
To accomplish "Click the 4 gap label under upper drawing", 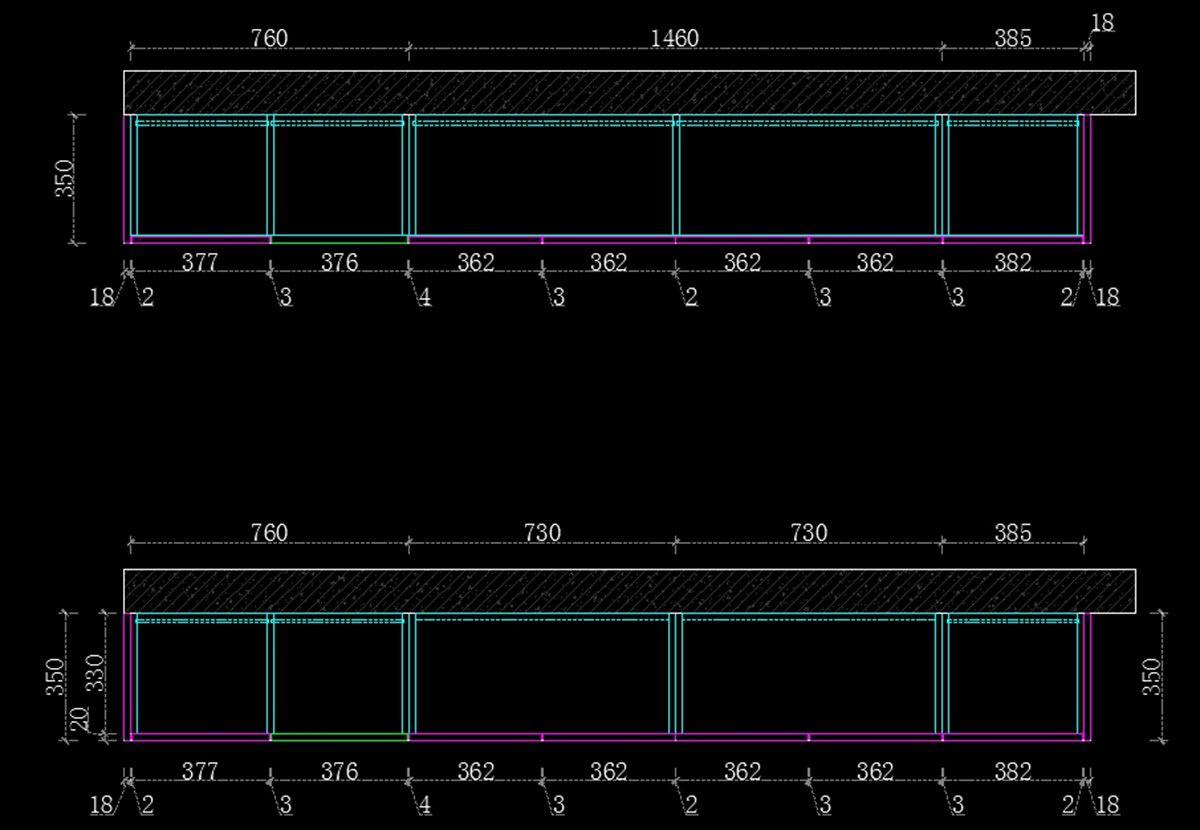I will point(425,298).
